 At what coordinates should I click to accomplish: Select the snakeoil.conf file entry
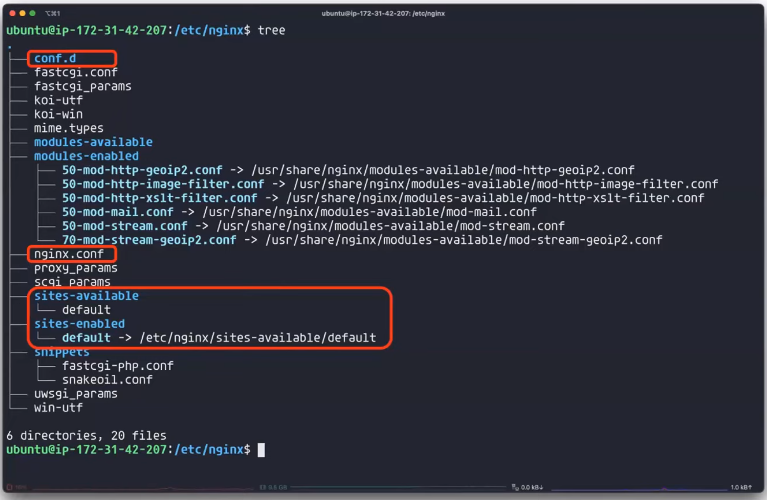pyautogui.click(x=107, y=380)
